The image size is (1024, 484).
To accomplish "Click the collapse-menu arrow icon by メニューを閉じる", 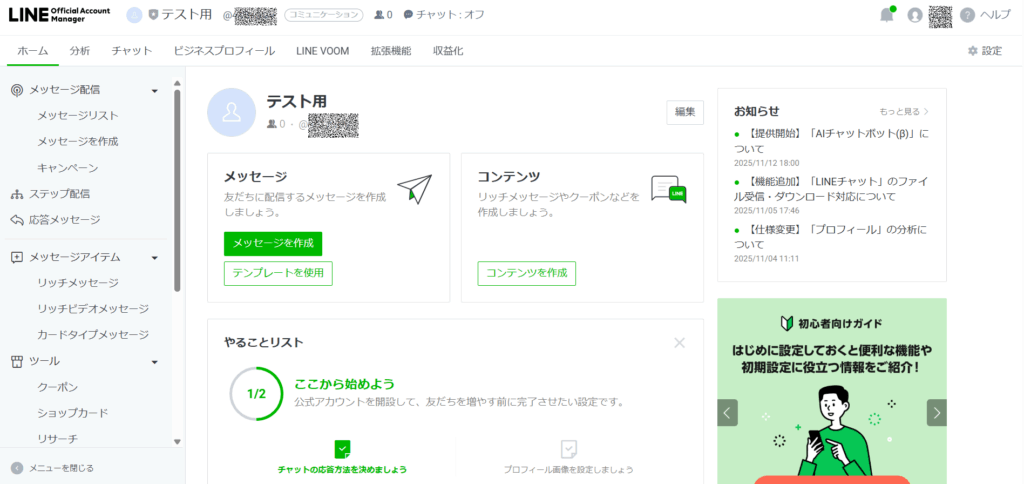I will coord(17,468).
